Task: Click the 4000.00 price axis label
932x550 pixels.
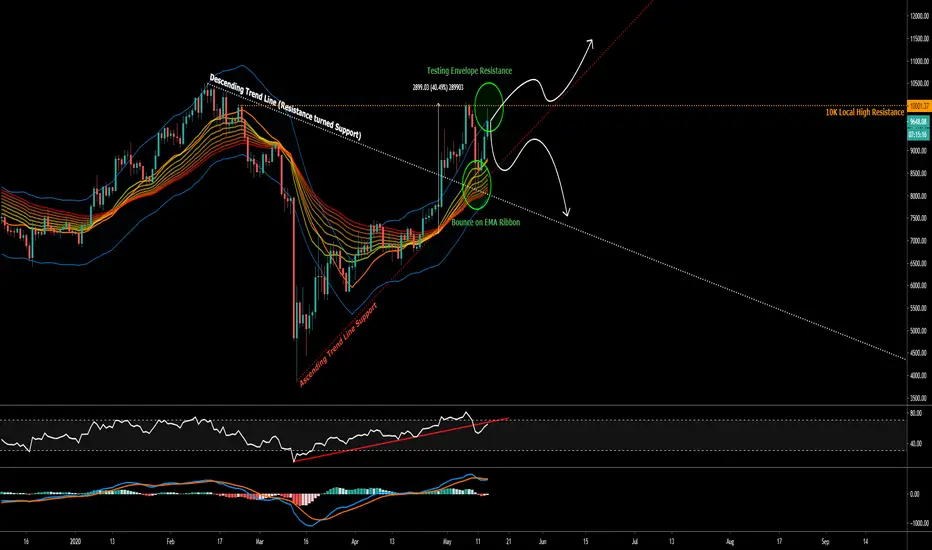Action: [919, 376]
